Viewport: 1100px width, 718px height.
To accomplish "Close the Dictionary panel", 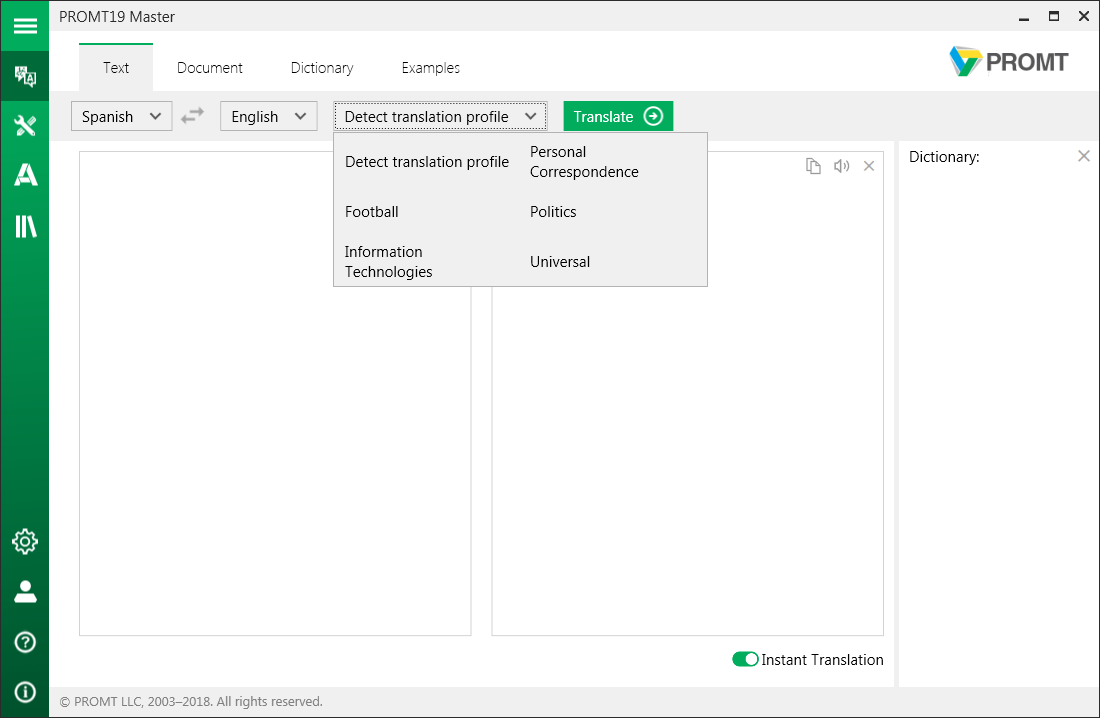I will [x=1084, y=156].
